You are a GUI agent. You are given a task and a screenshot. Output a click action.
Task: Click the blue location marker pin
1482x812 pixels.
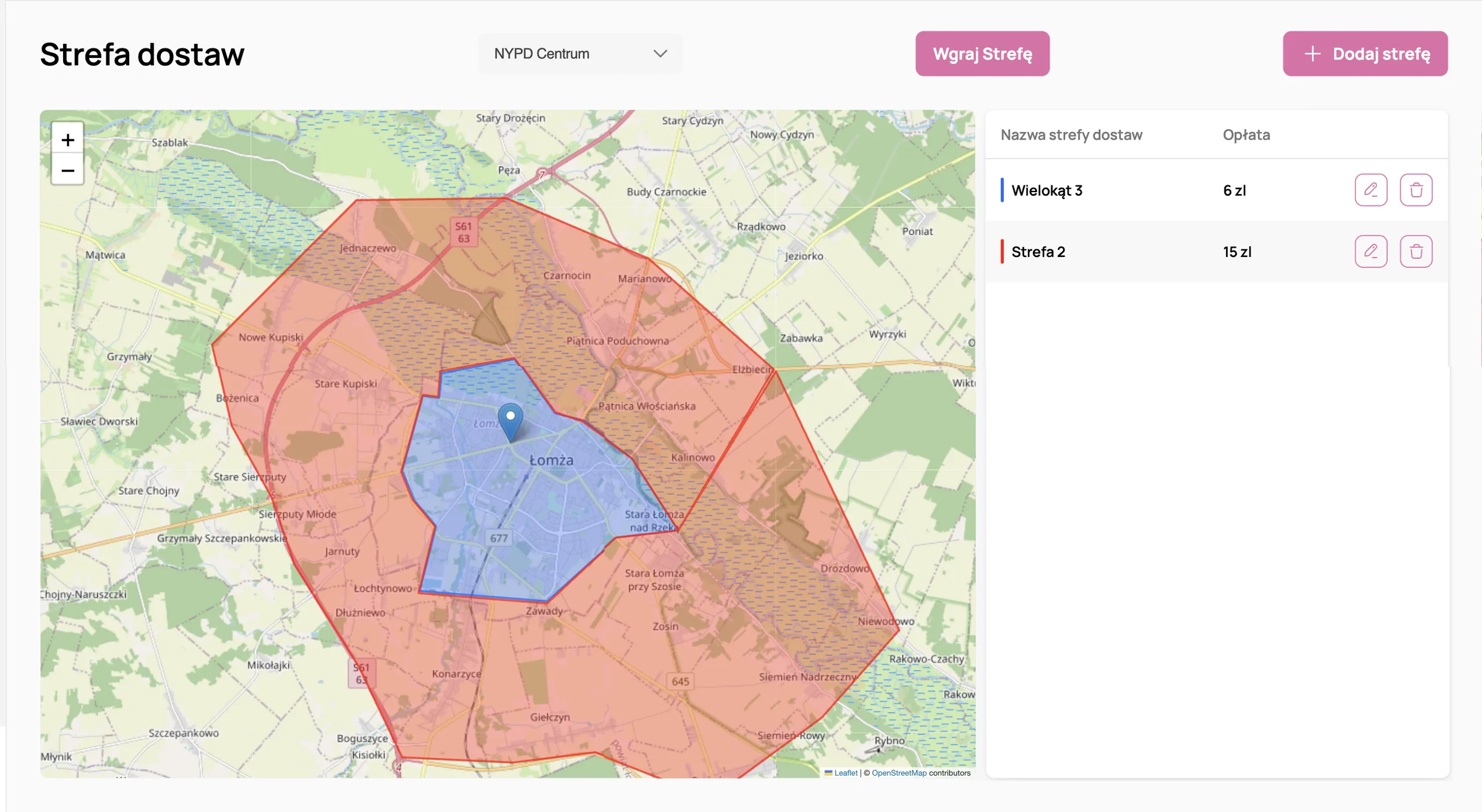pos(510,422)
